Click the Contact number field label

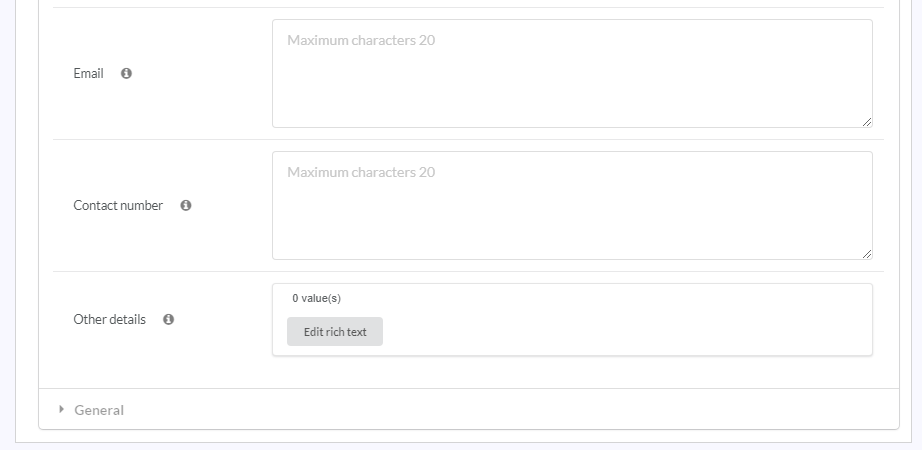[x=118, y=205]
